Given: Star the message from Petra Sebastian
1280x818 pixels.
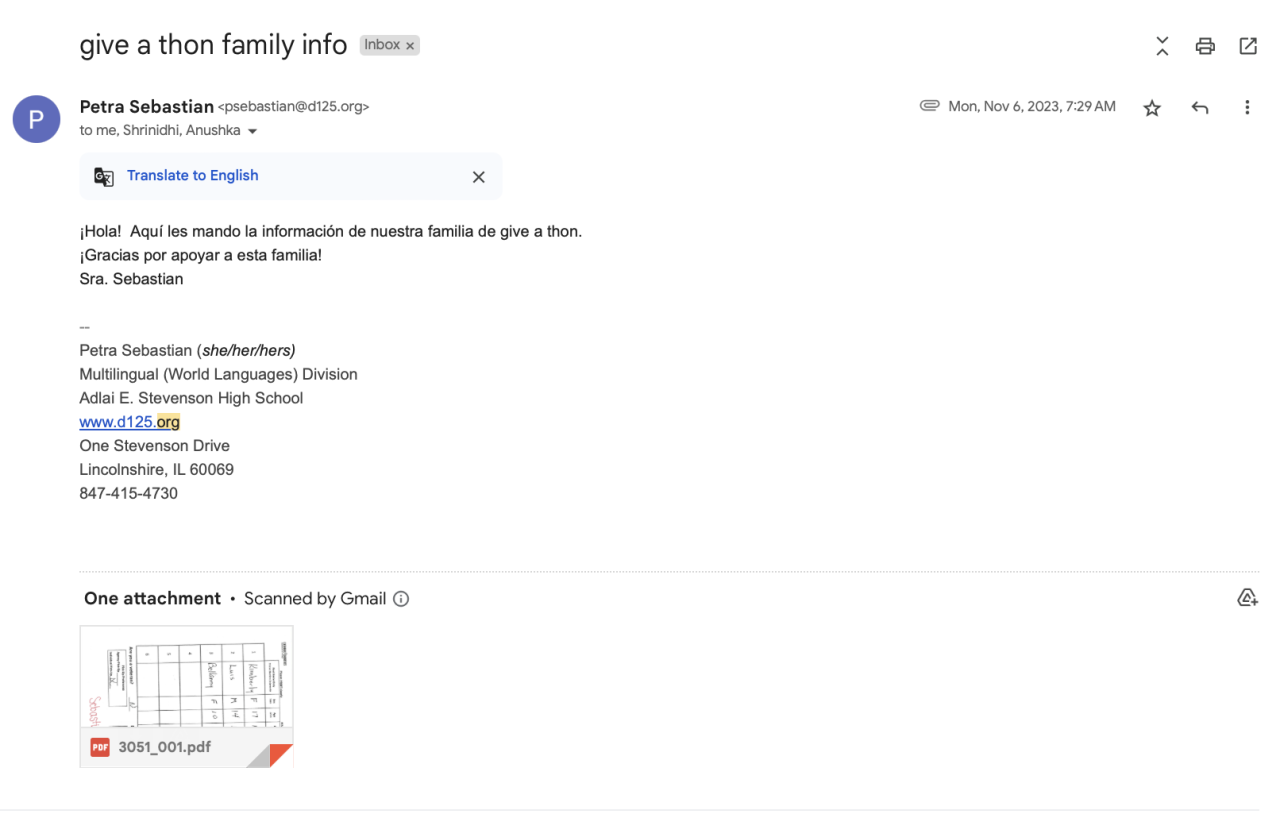Looking at the screenshot, I should click(1152, 108).
